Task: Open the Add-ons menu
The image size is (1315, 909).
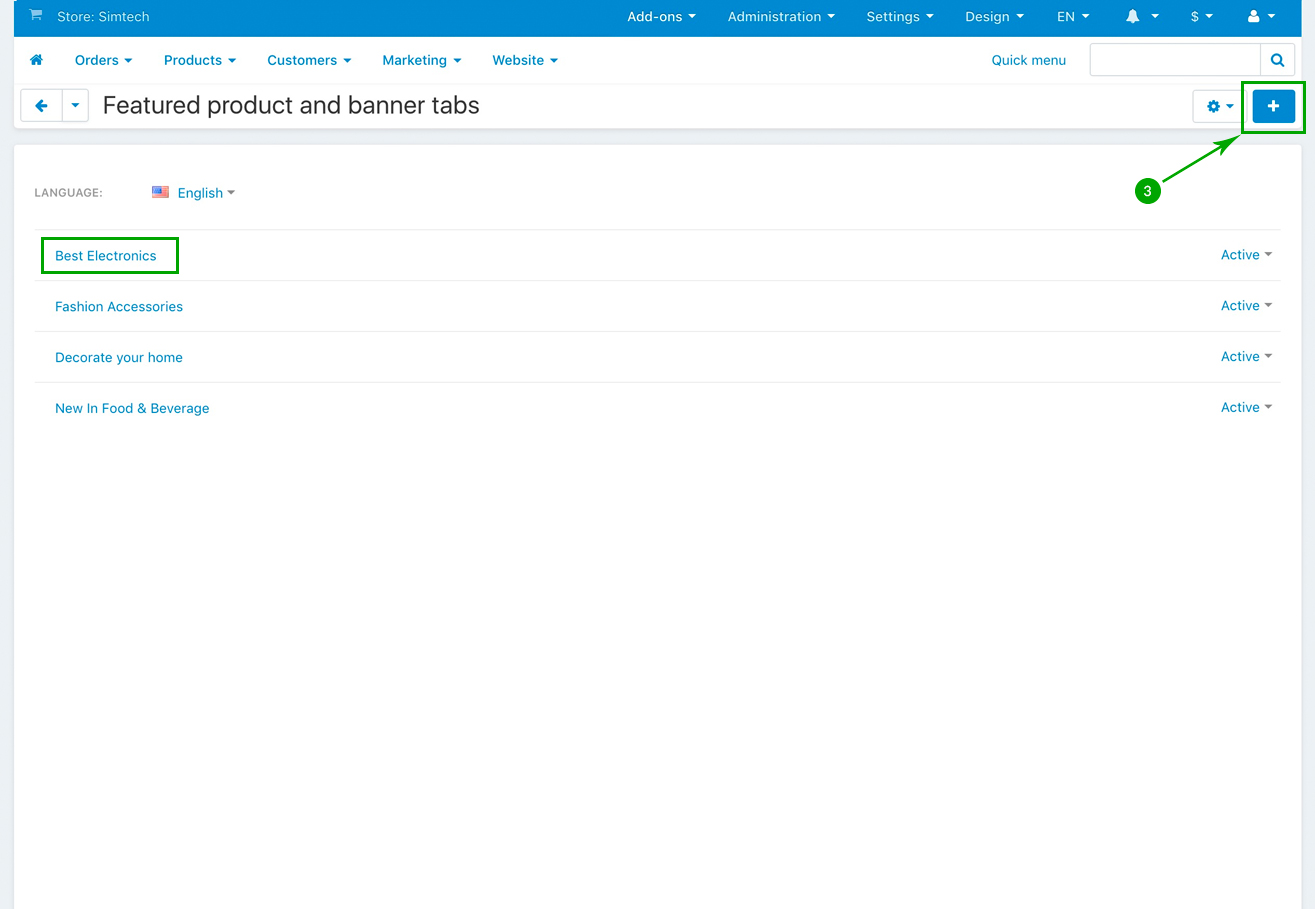Action: (661, 17)
